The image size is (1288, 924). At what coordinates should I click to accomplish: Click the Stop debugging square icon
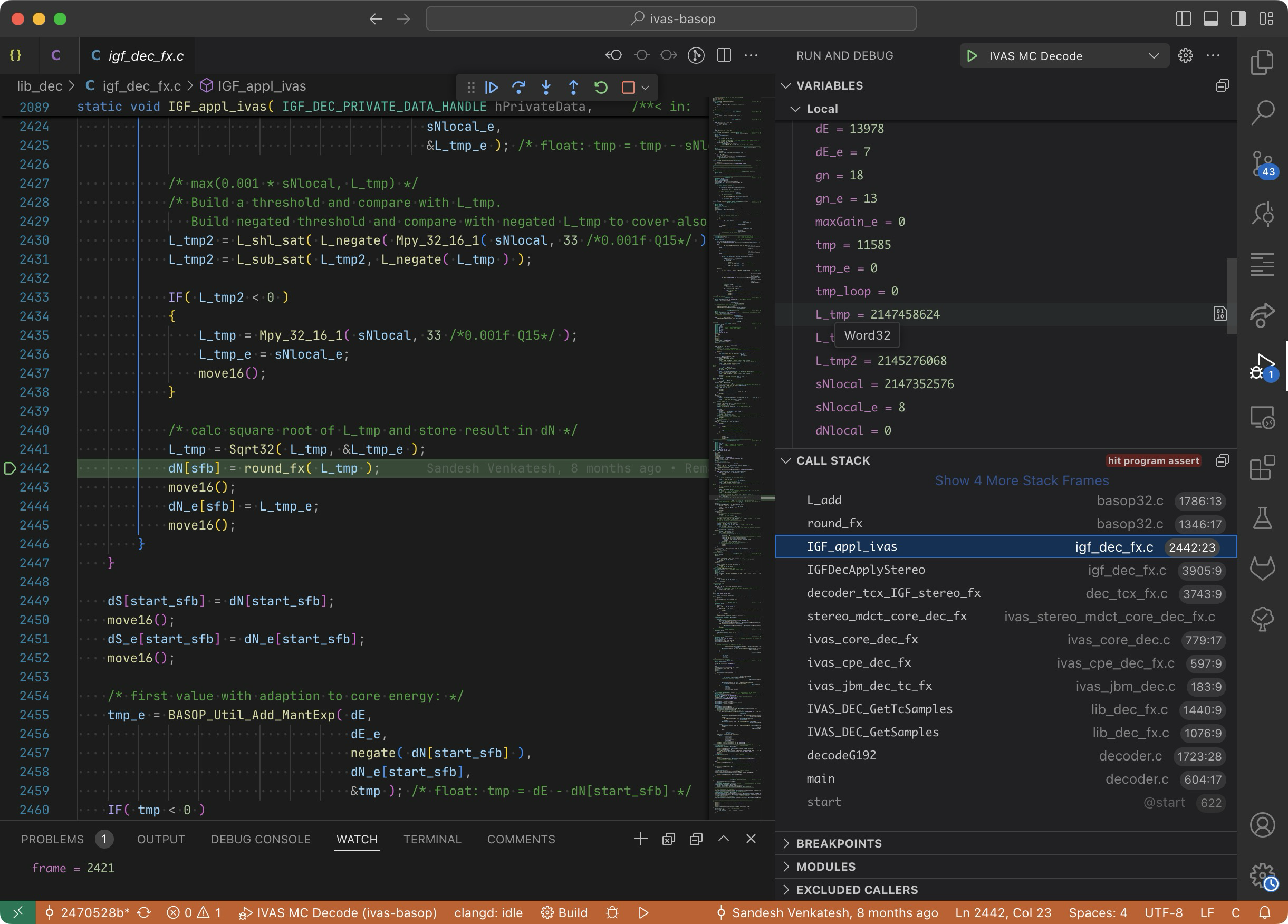[x=628, y=88]
